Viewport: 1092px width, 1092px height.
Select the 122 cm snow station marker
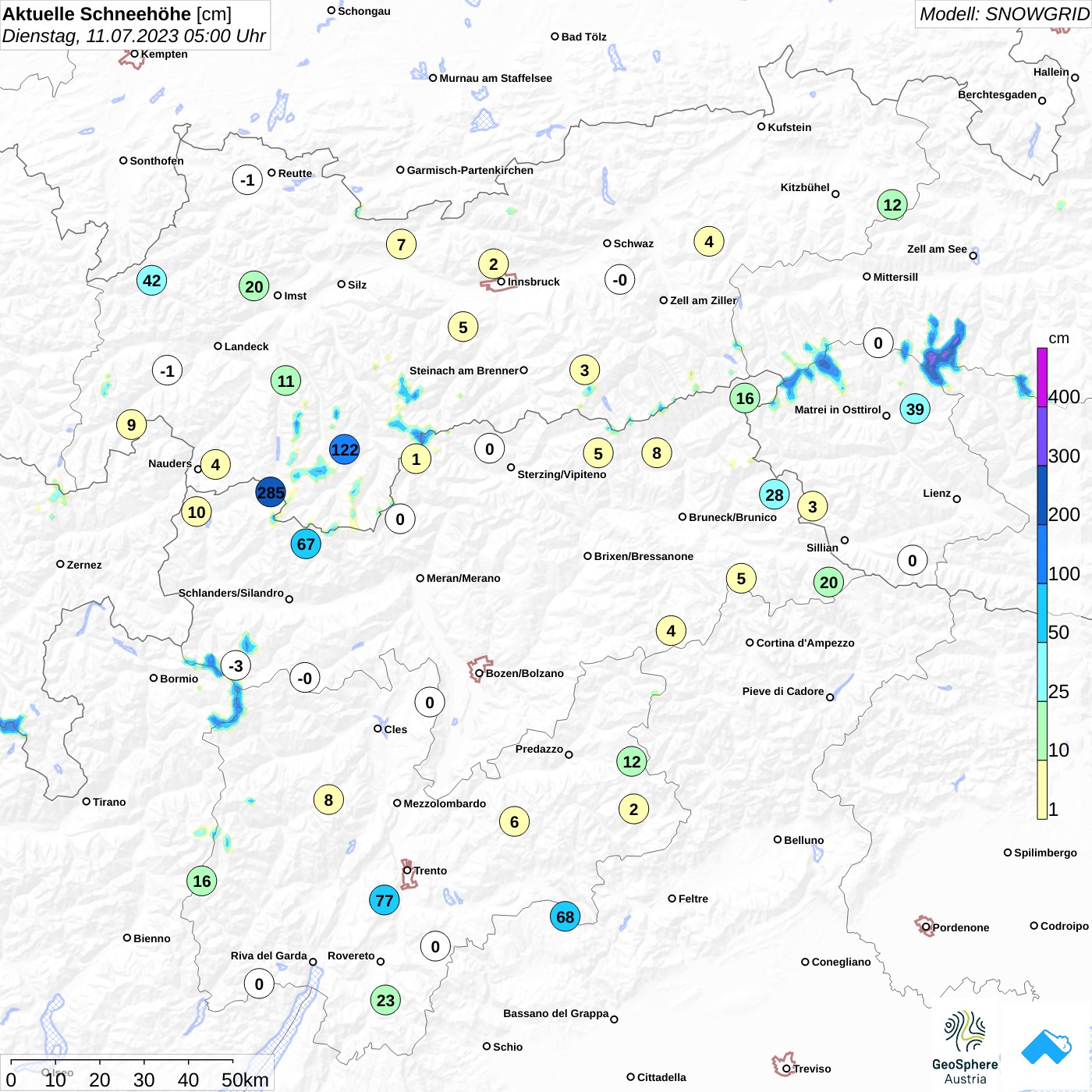(344, 449)
